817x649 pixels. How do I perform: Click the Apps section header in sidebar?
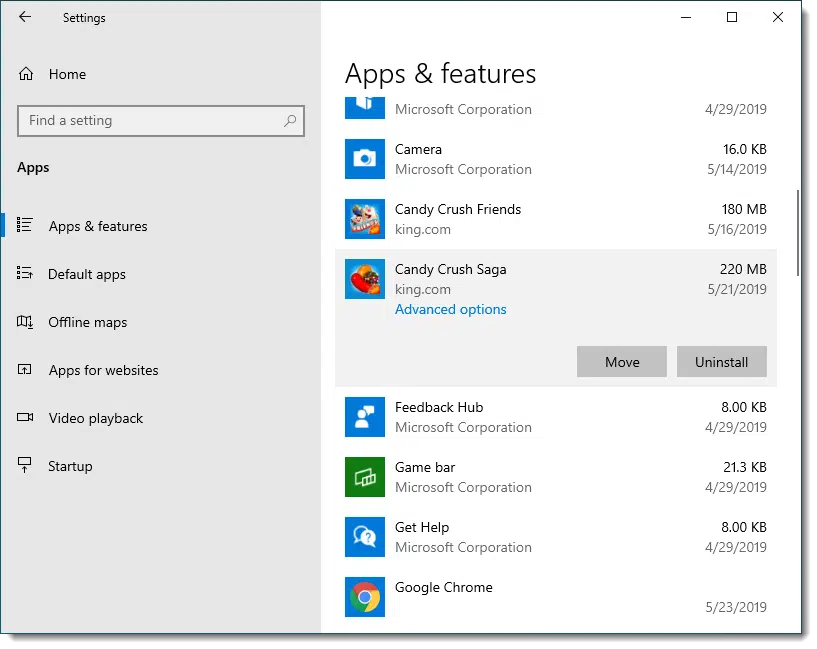click(33, 168)
